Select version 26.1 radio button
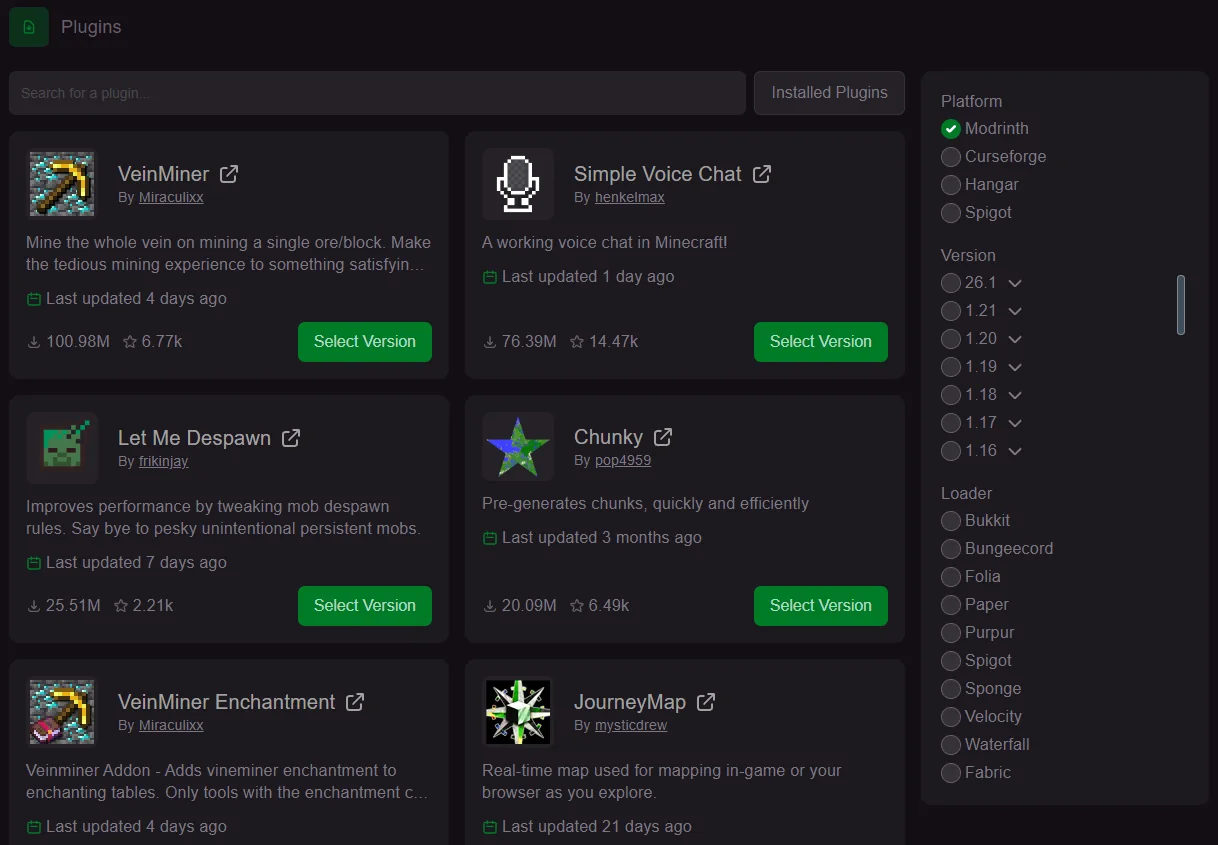Screen dimensions: 1218x845 [951, 283]
